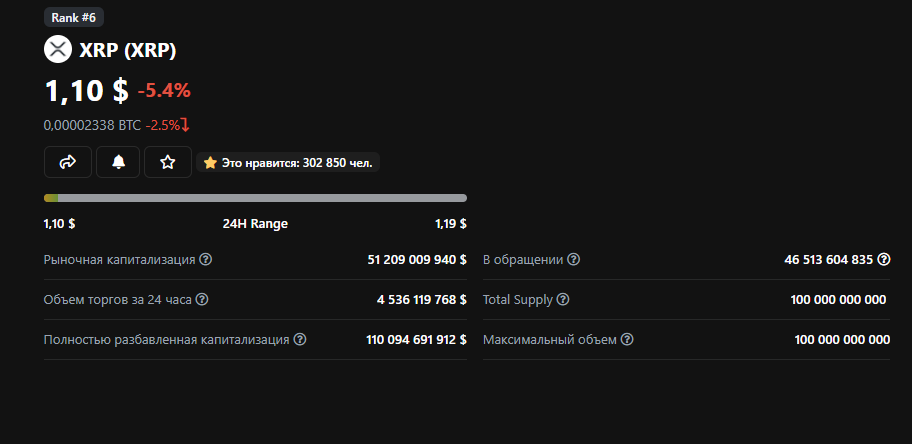Click help icon beside 24-hour trading volume
This screenshot has height=444, width=912.
click(202, 299)
